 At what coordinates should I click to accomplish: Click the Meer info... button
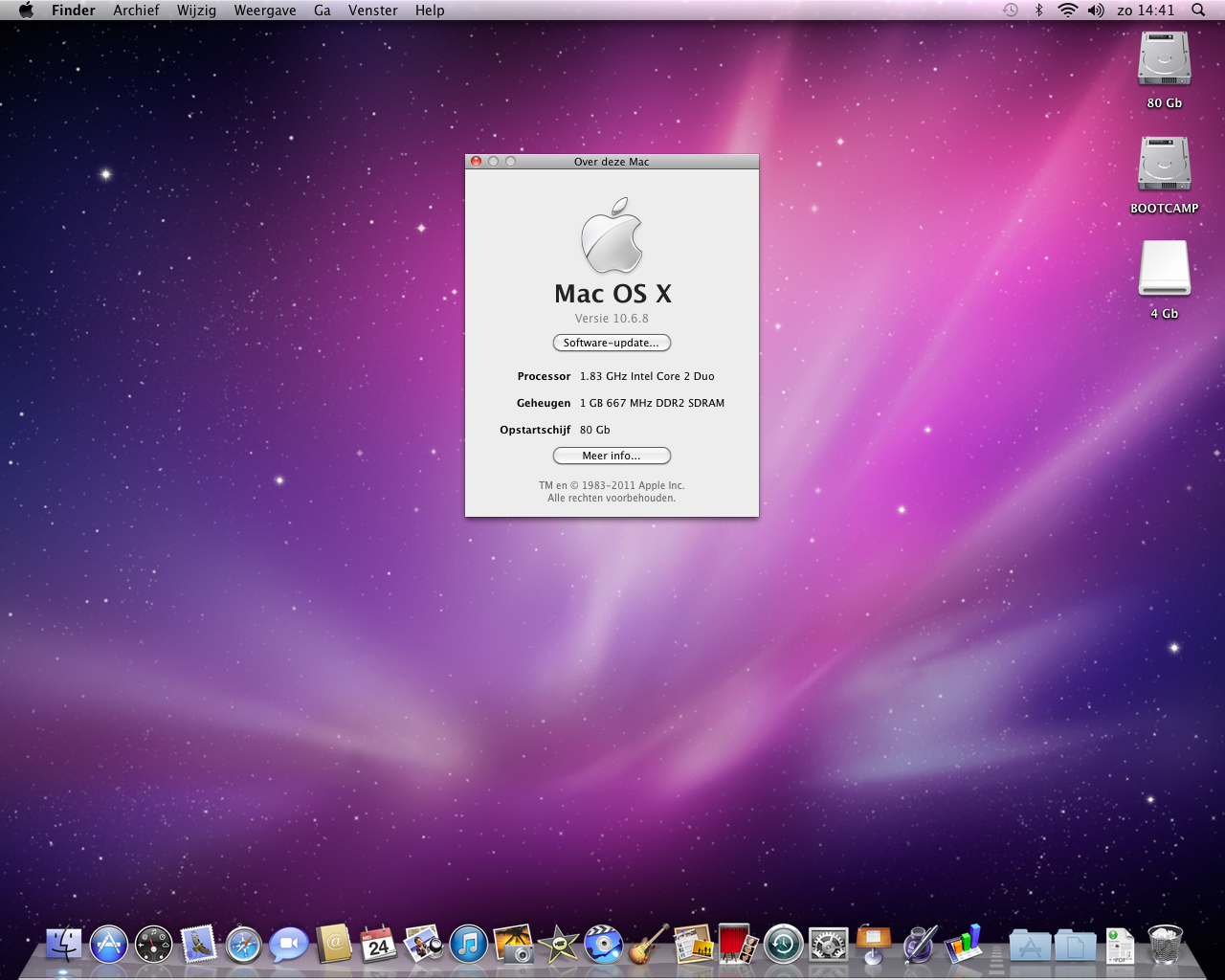coord(612,456)
